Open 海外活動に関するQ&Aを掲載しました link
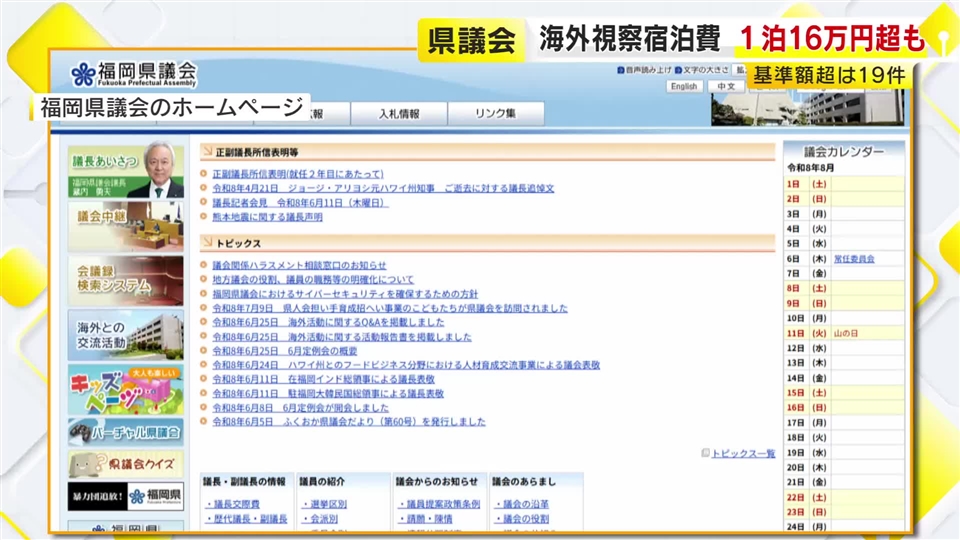This screenshot has height=540, width=960. pos(328,322)
